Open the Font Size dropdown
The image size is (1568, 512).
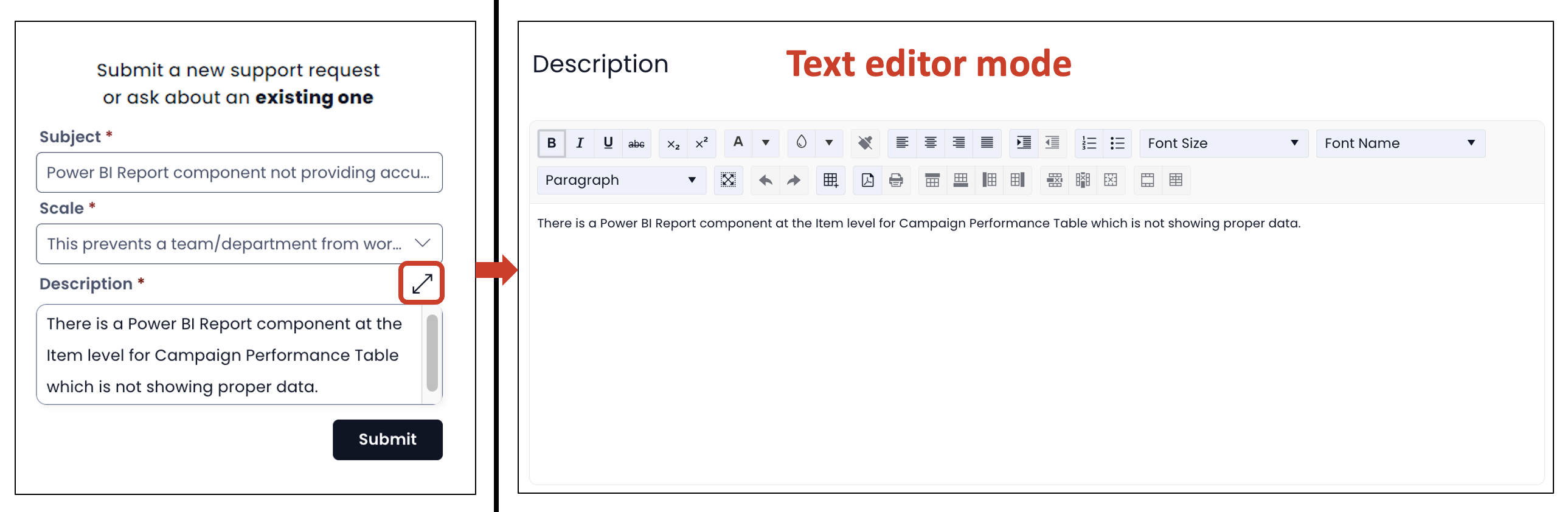point(1224,143)
